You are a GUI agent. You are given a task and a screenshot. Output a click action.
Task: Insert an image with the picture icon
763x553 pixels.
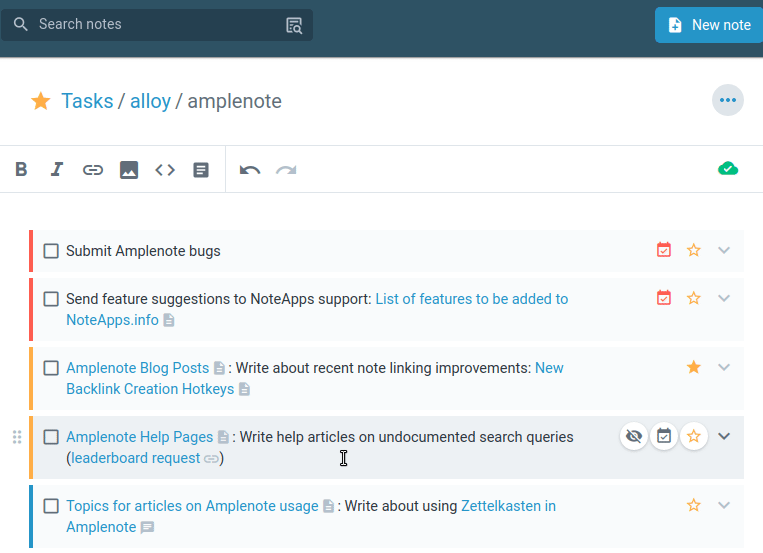(x=129, y=170)
